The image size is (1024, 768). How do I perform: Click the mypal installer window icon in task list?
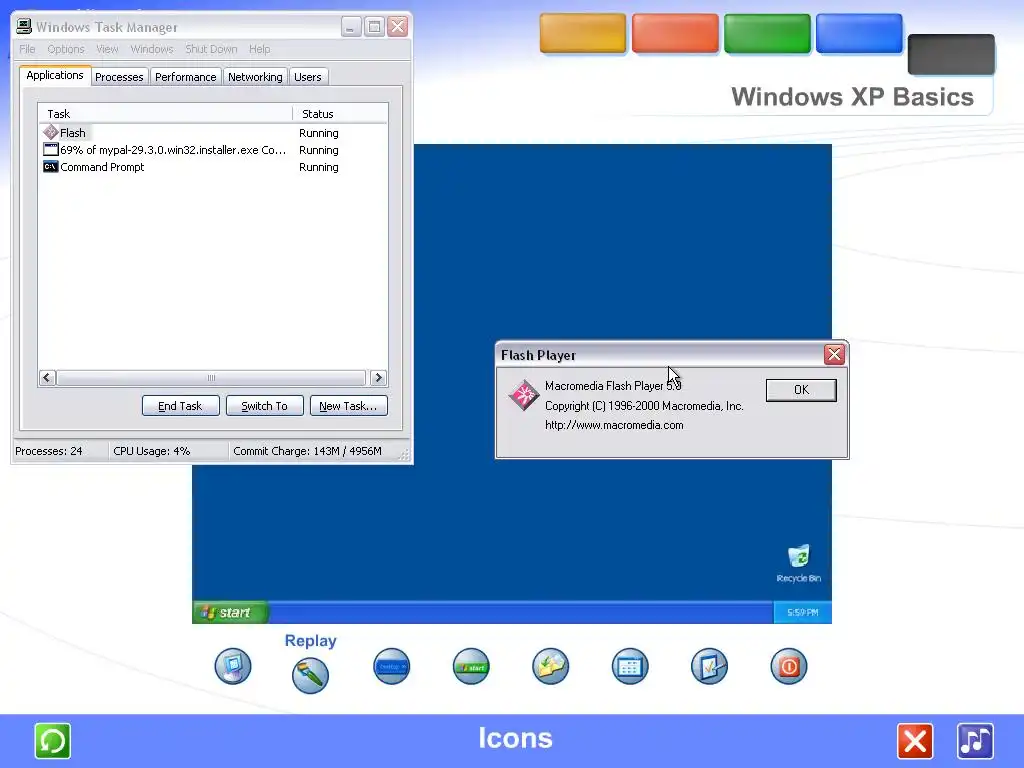[x=51, y=150]
